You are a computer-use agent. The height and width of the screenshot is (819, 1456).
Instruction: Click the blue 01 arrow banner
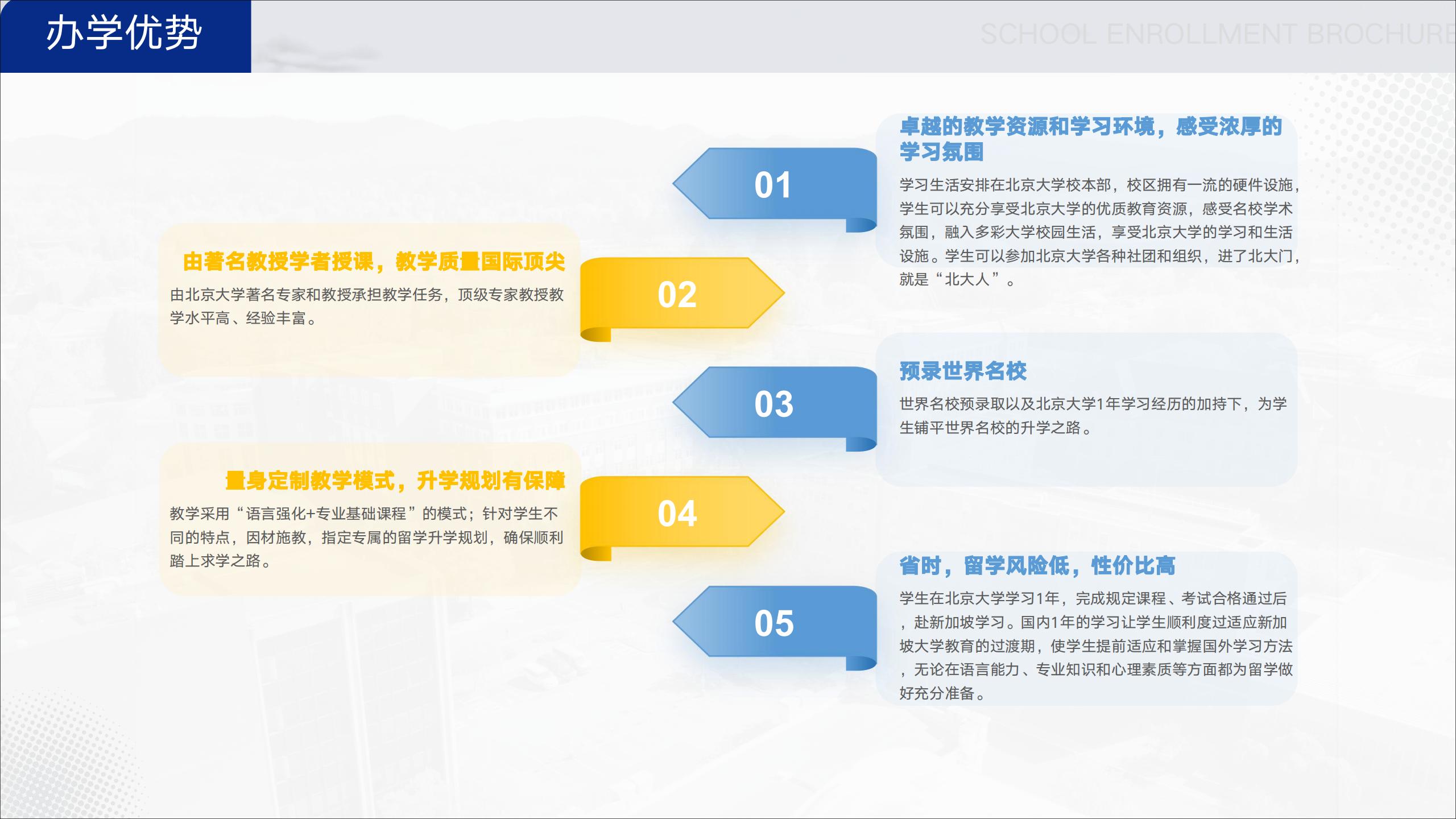point(775,189)
